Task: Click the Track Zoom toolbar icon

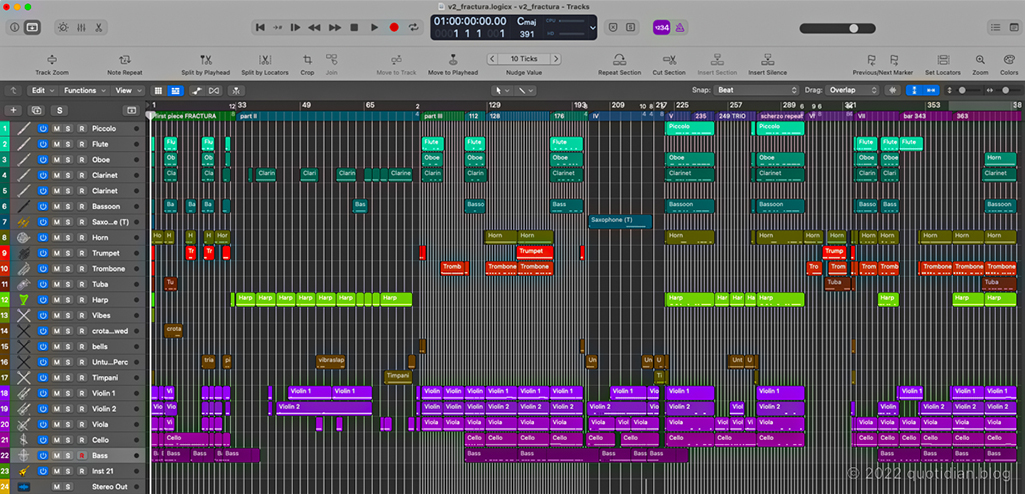Action: point(52,59)
